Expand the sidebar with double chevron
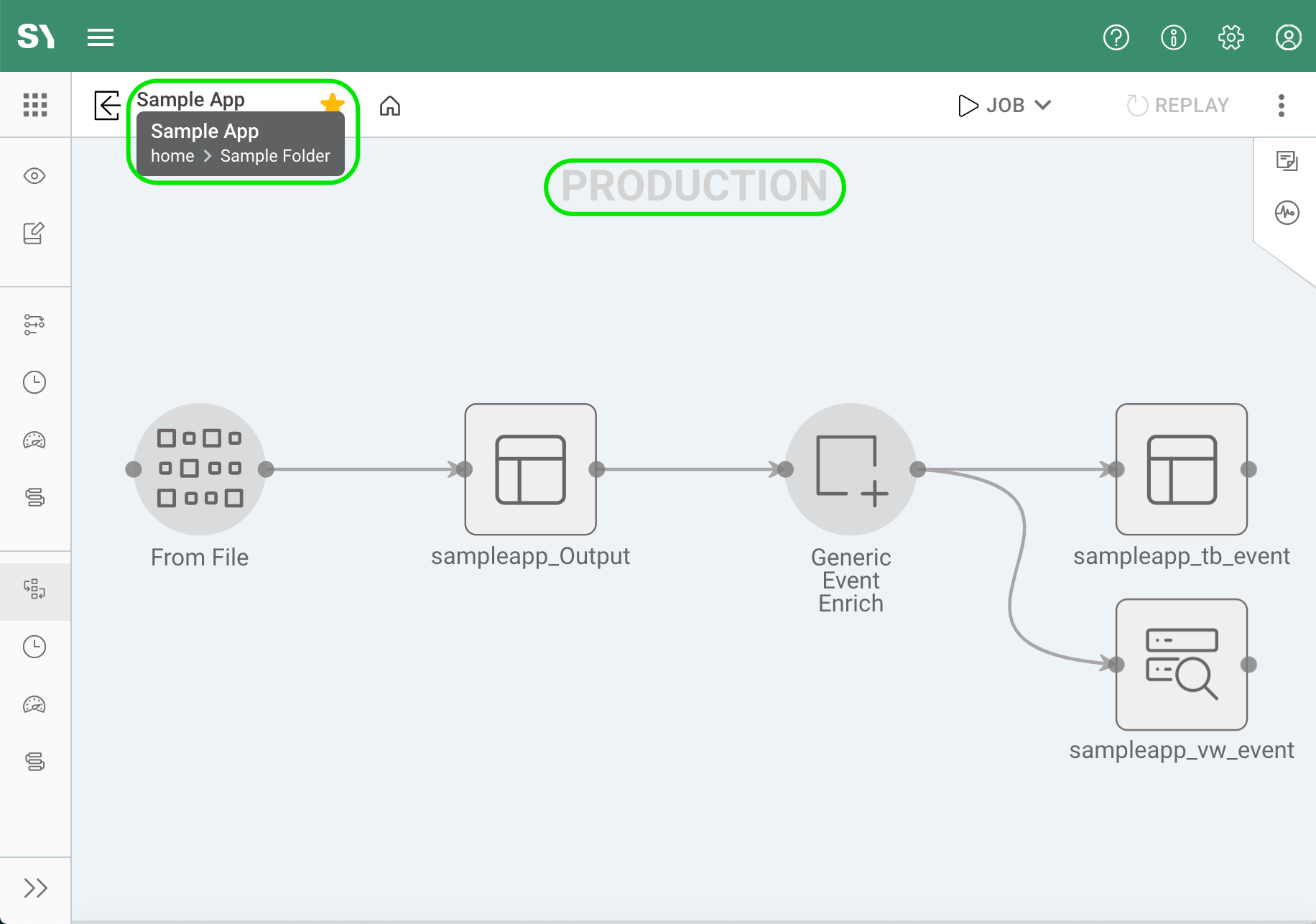The height and width of the screenshot is (924, 1316). pos(34,888)
